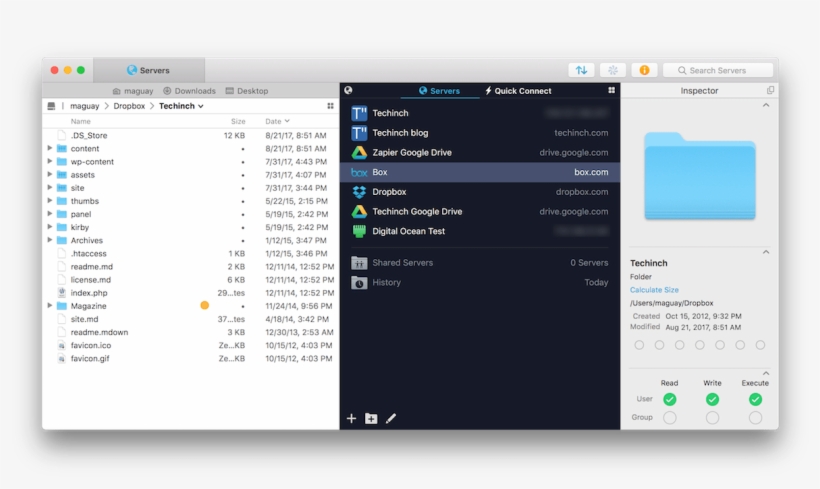Click the new folder icon in servers pane

click(x=371, y=418)
